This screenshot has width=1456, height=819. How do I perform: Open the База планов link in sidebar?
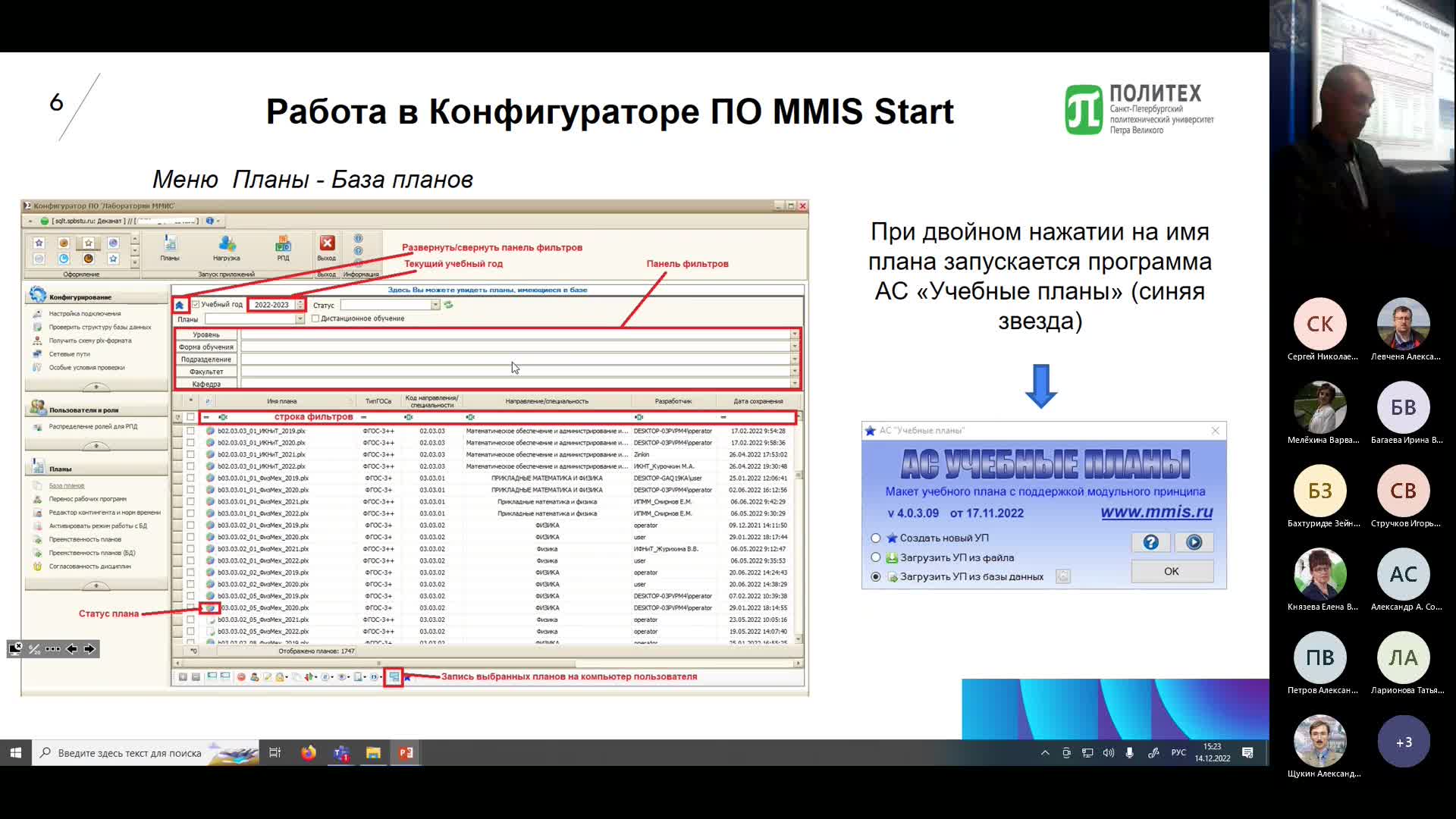click(67, 485)
